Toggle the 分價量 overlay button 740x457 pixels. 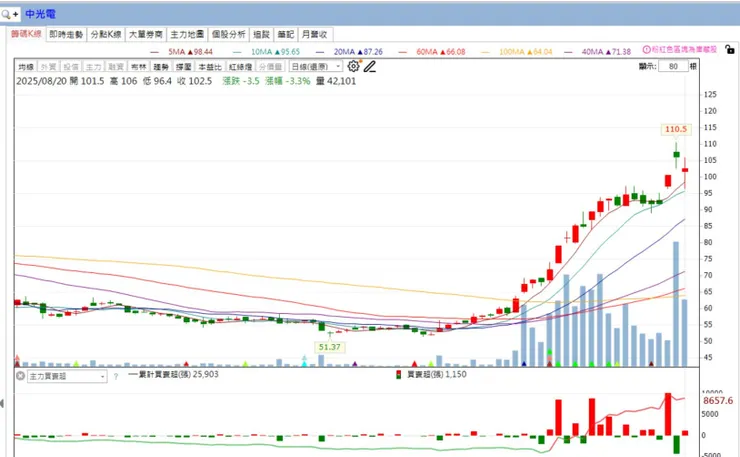click(x=271, y=67)
